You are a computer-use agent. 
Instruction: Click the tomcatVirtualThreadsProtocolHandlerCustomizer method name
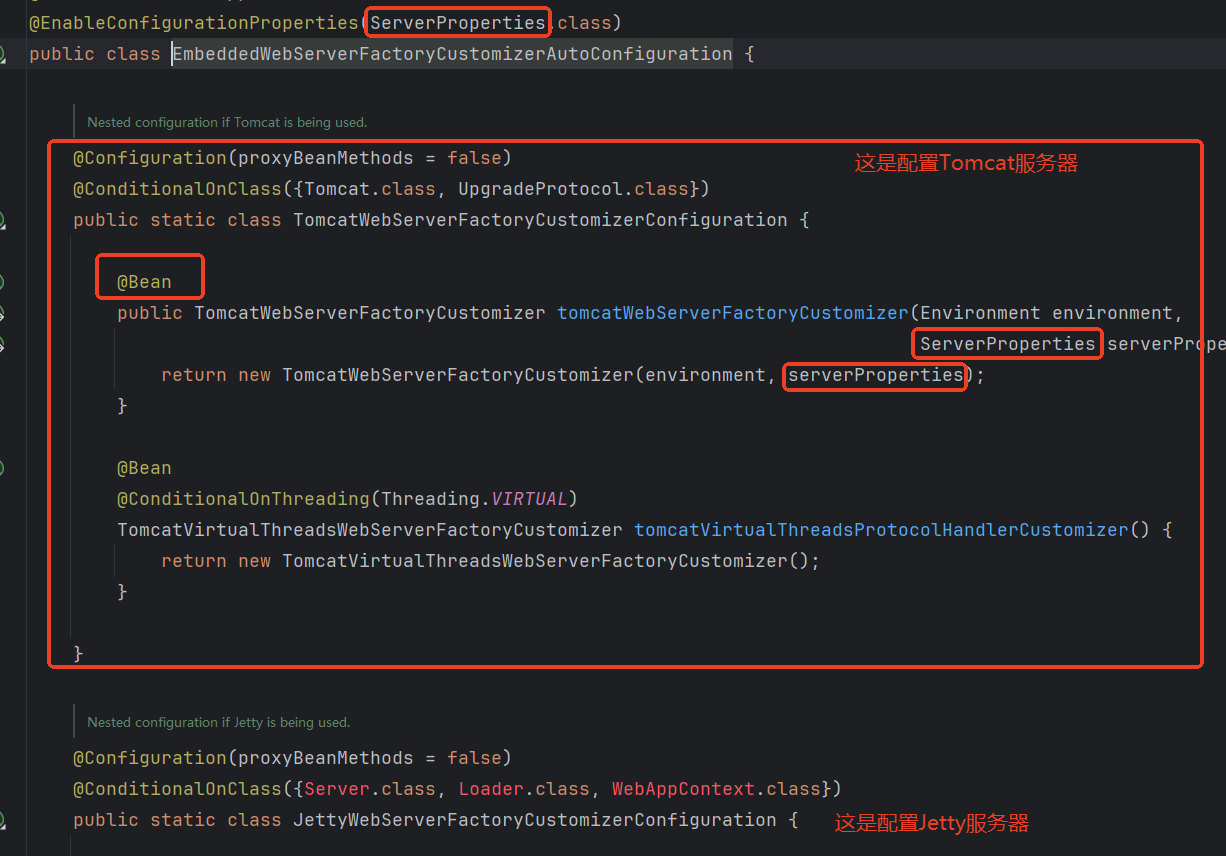pyautogui.click(x=881, y=530)
